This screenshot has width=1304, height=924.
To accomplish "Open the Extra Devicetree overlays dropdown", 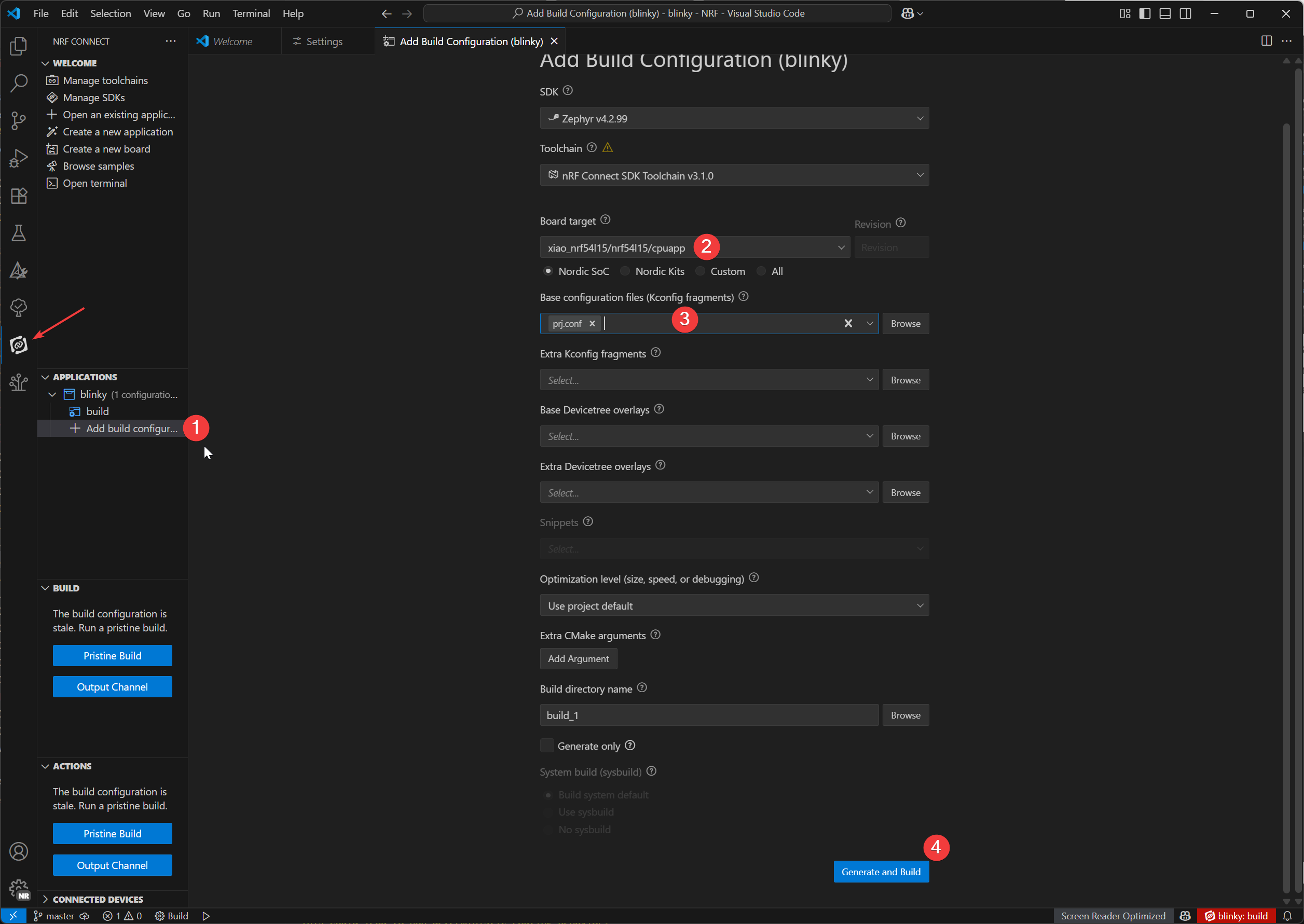I will [709, 493].
